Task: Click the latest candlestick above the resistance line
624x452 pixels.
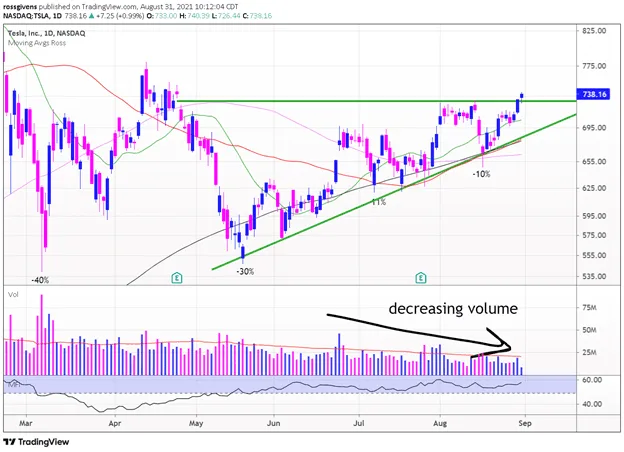Action: click(522, 95)
